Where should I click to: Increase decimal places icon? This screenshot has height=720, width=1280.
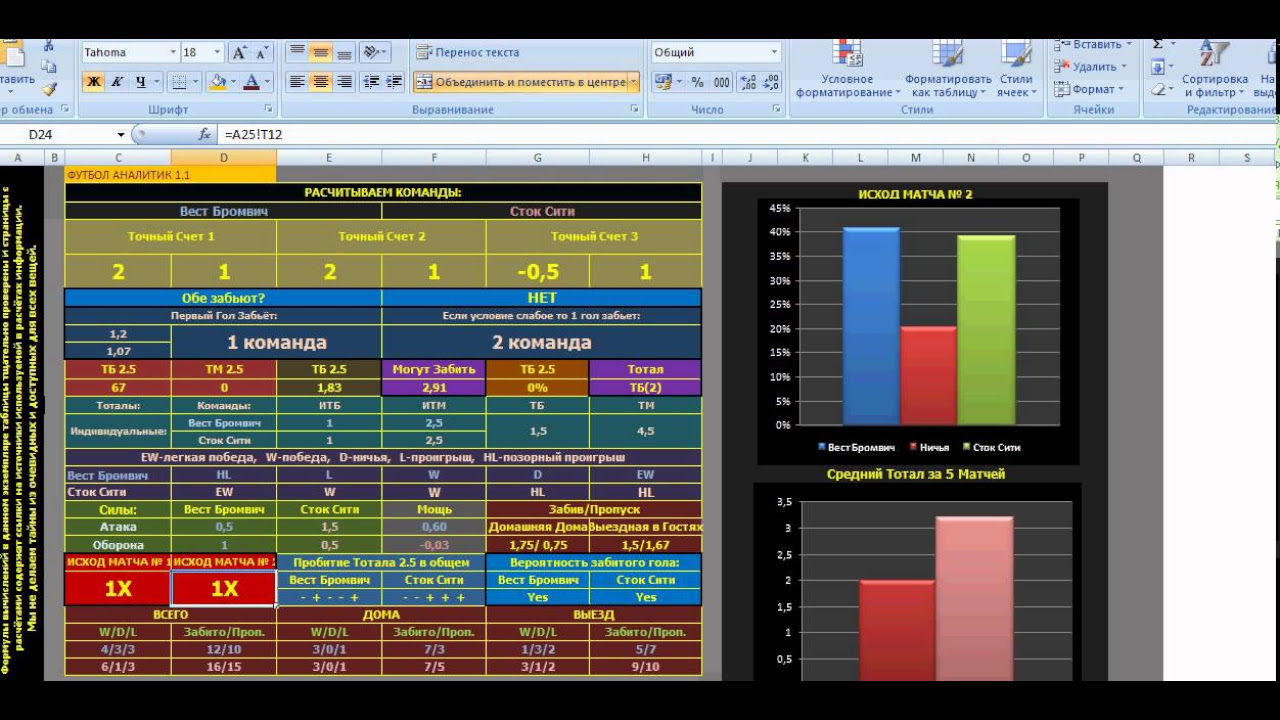pos(747,82)
